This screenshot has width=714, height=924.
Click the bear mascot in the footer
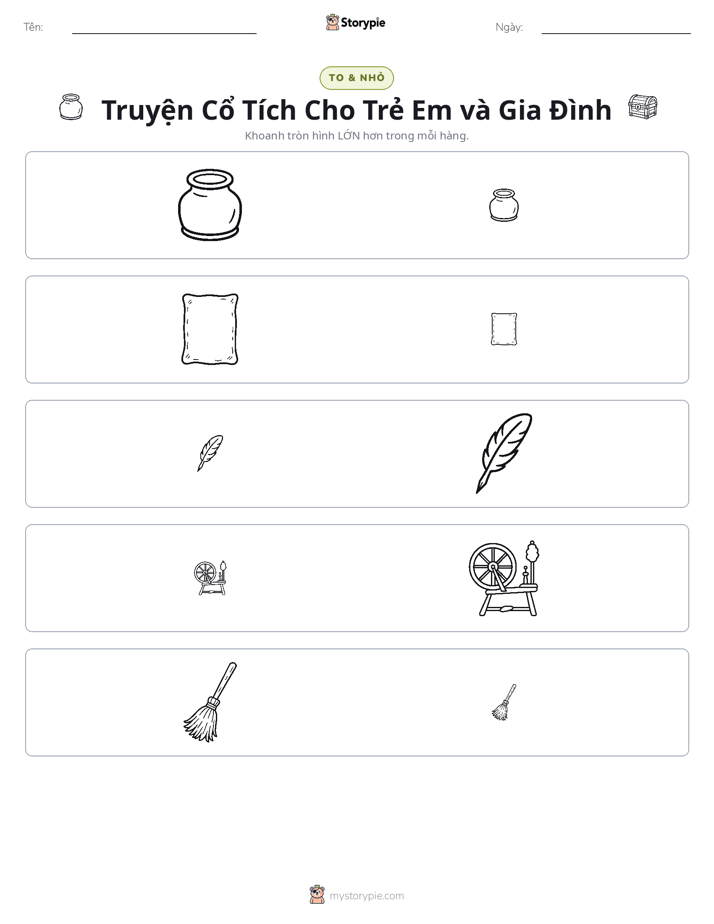click(317, 895)
